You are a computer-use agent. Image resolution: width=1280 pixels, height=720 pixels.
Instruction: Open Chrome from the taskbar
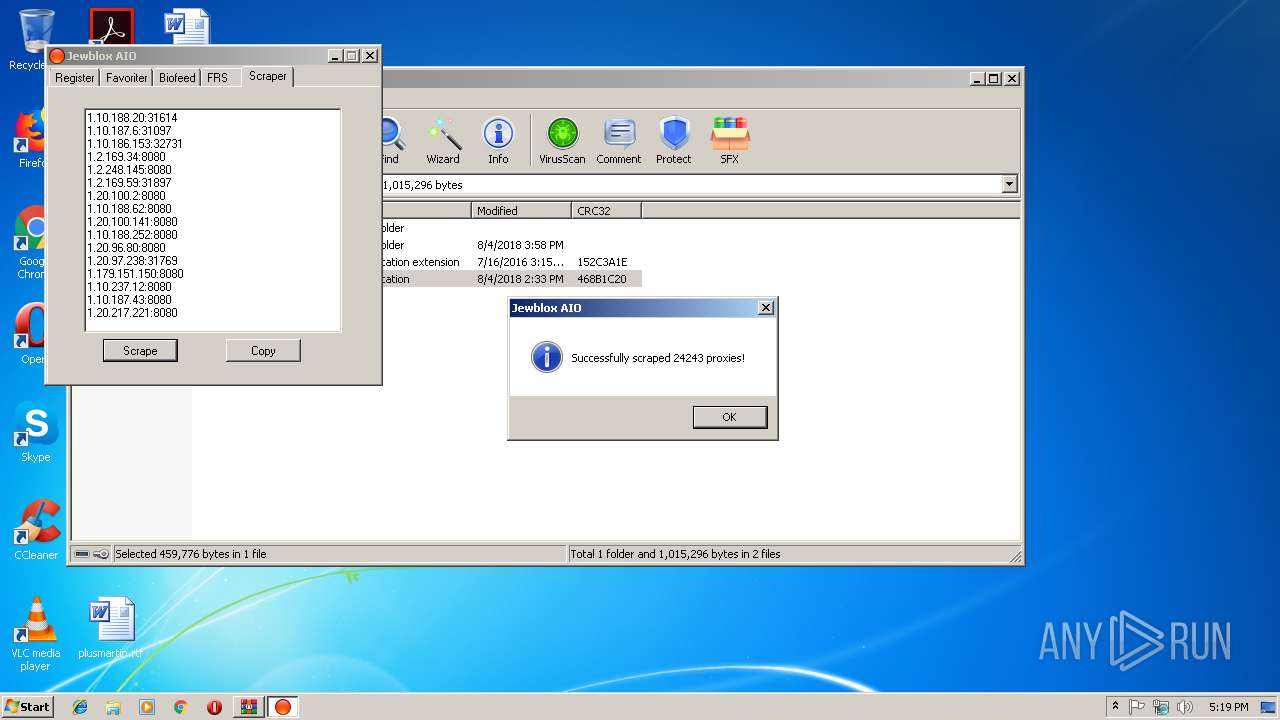point(180,707)
